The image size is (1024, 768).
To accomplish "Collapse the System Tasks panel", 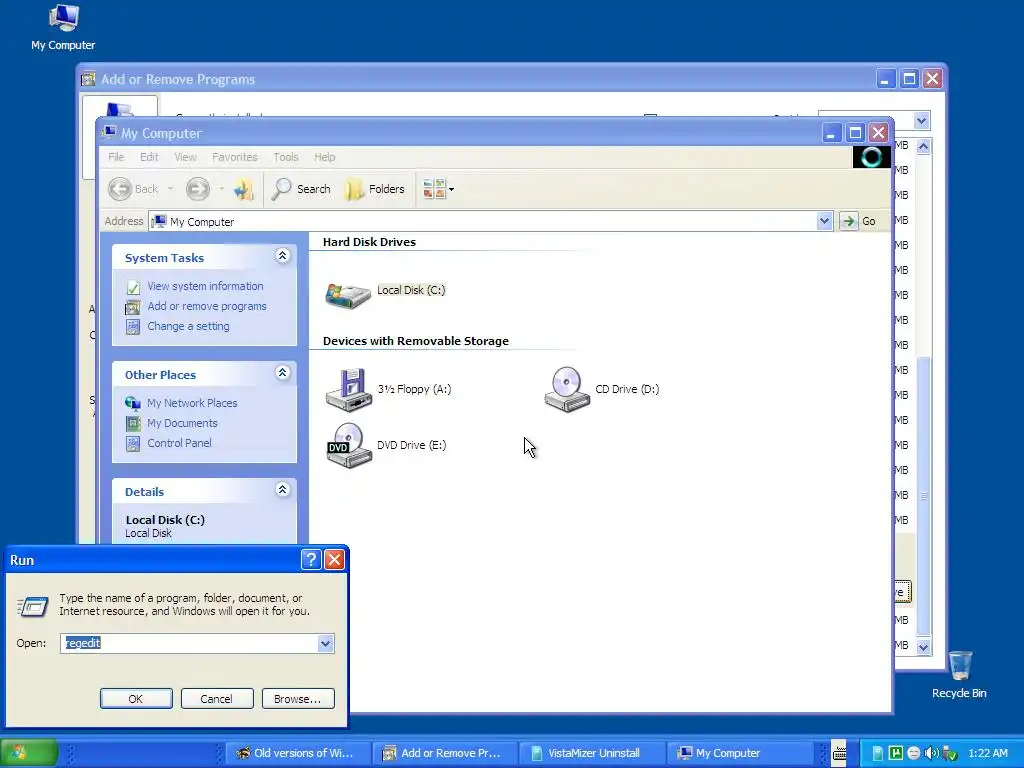I will pyautogui.click(x=282, y=256).
